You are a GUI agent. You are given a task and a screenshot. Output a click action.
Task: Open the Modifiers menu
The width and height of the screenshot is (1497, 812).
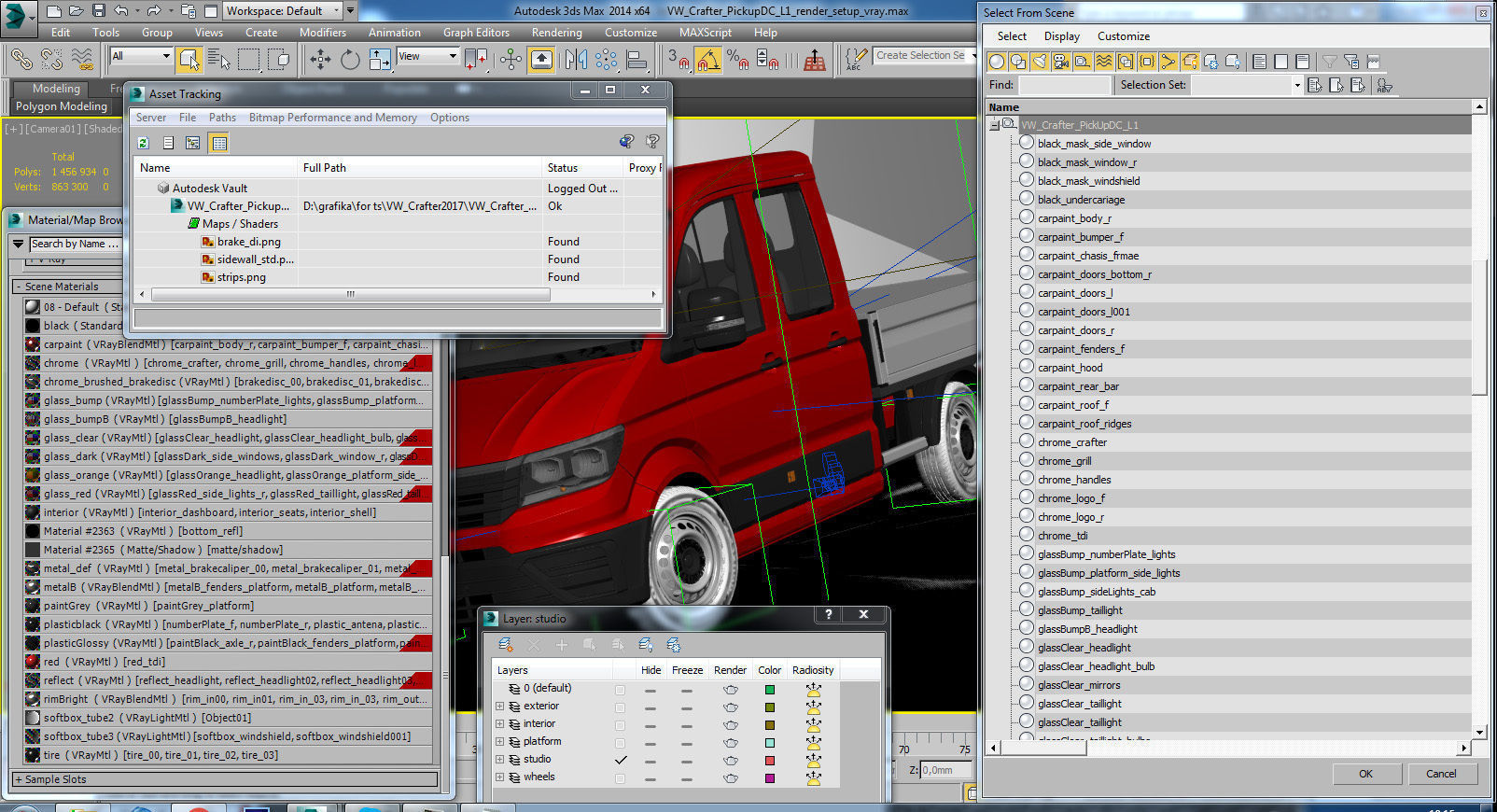click(323, 32)
